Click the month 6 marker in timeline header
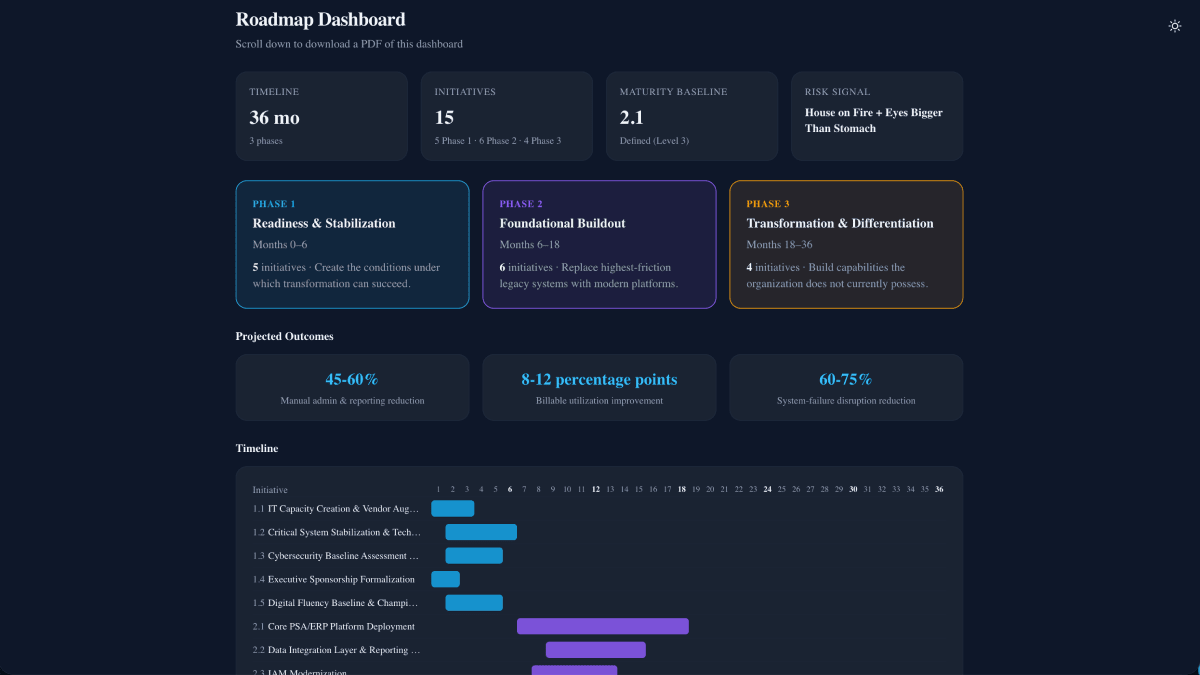1200x675 pixels. click(x=510, y=489)
